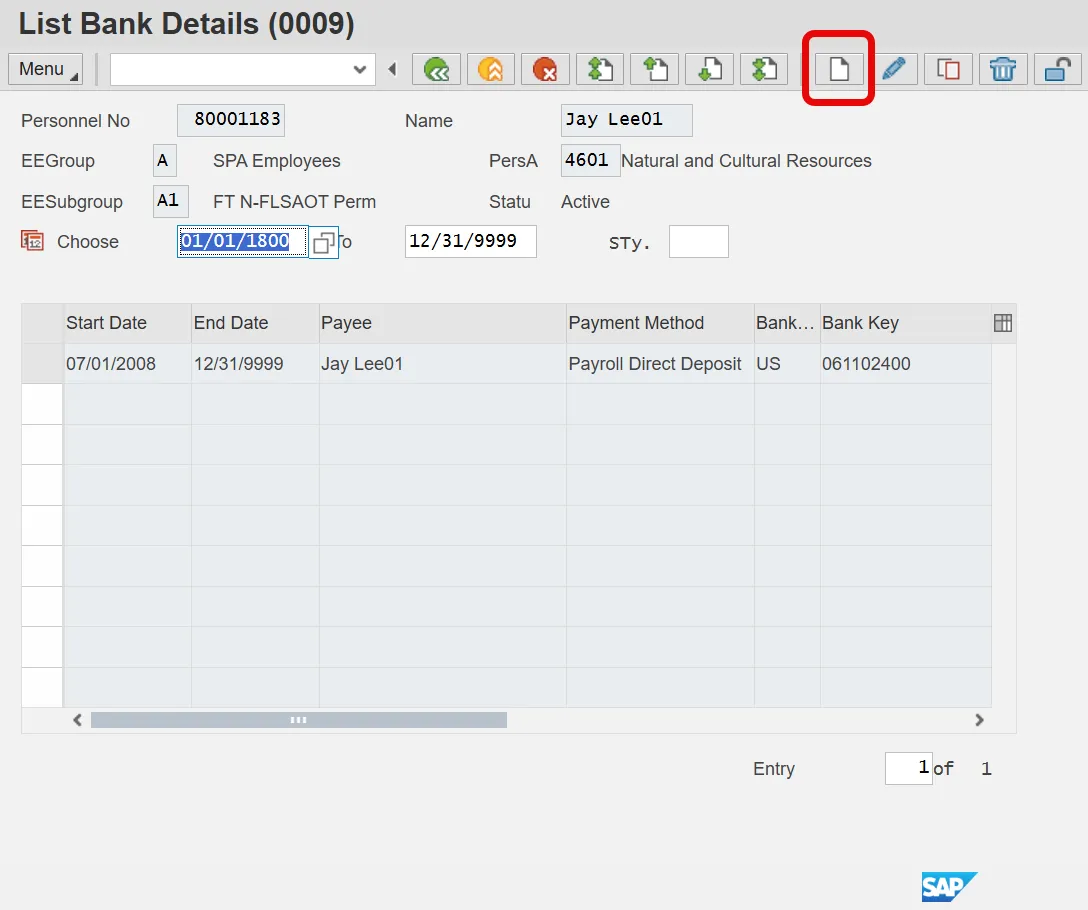Click the Change pencil icon
Image resolution: width=1088 pixels, height=910 pixels.
click(894, 69)
